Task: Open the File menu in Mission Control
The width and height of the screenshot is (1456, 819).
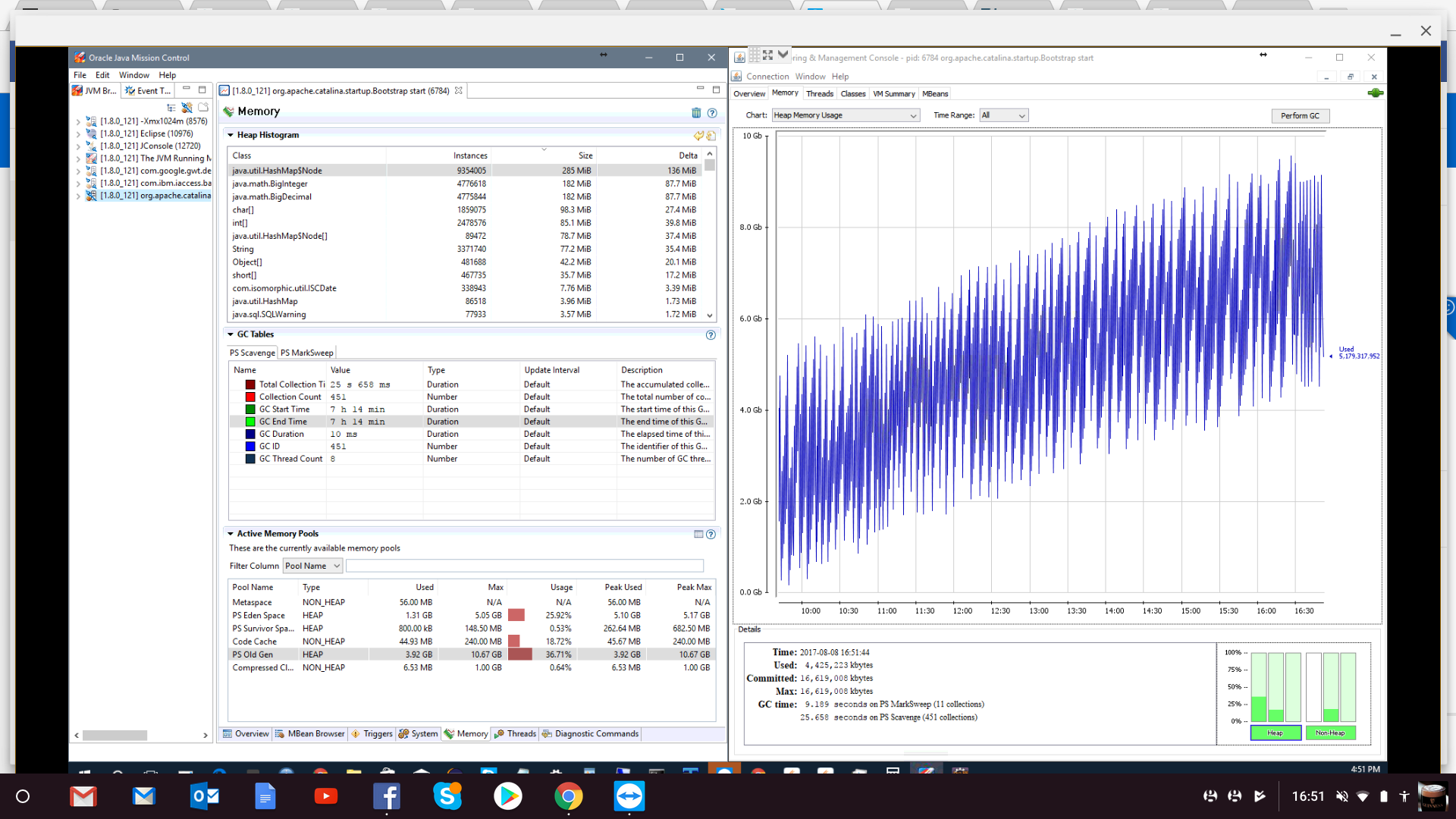Action: 80,75
